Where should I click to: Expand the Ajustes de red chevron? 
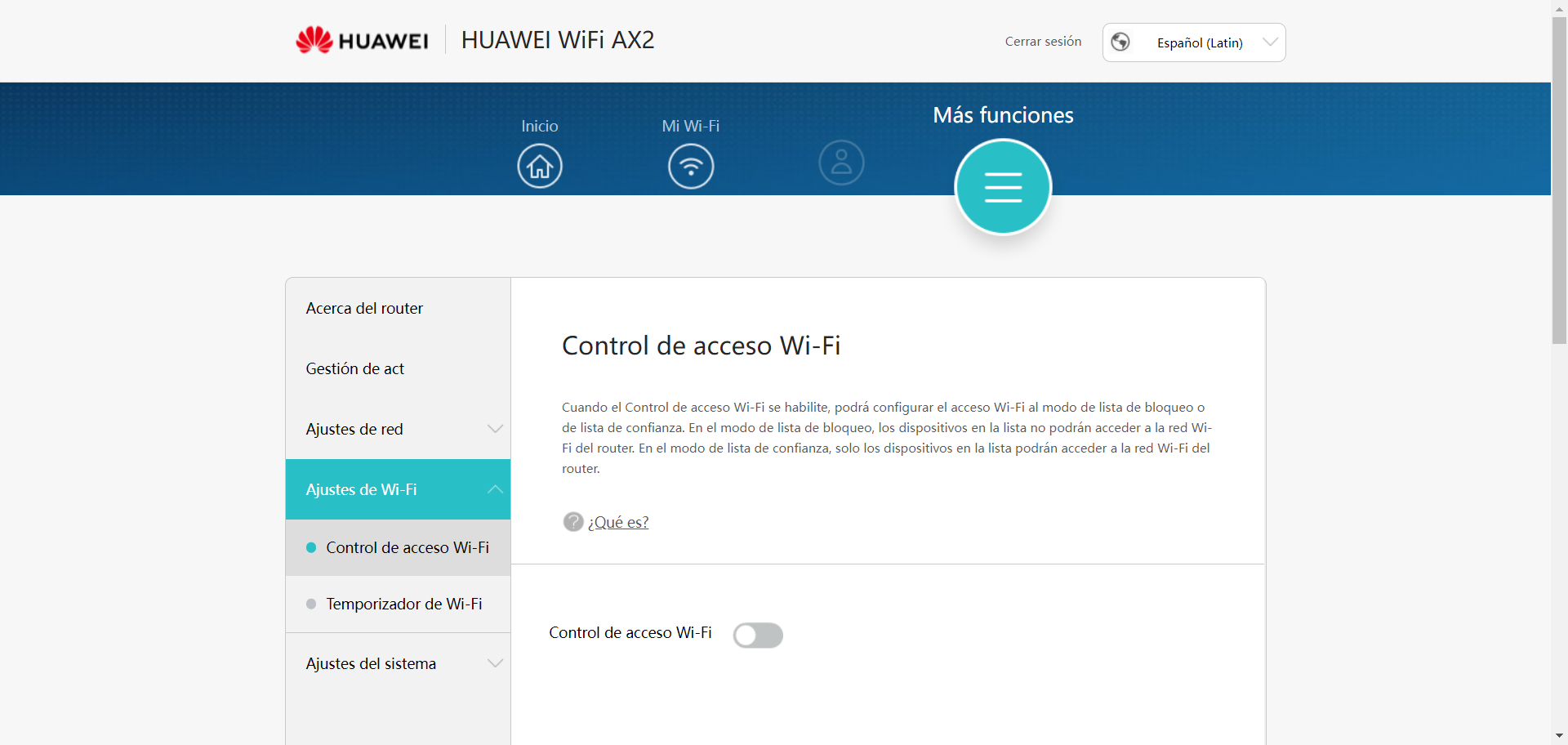click(x=495, y=429)
